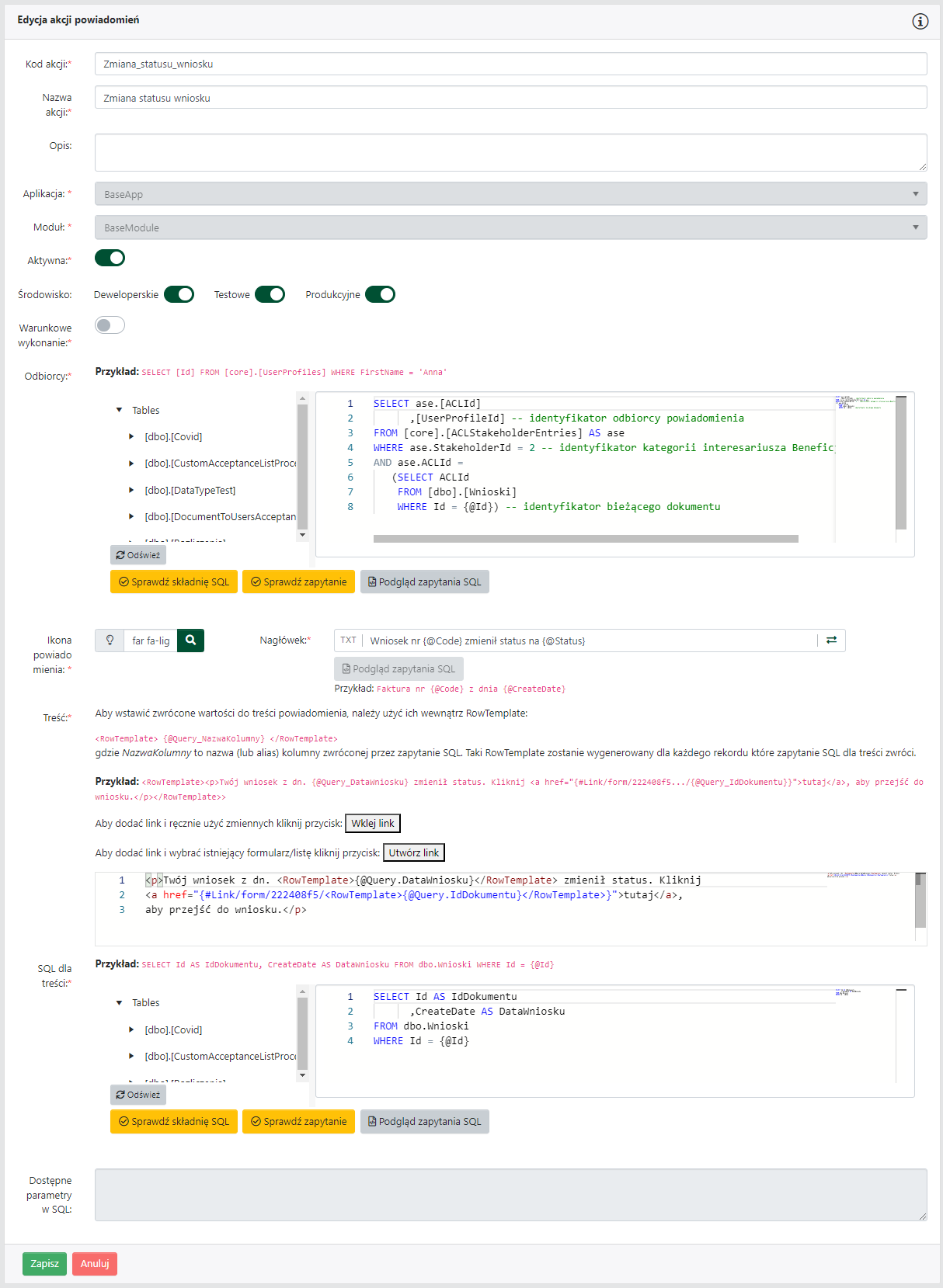Click the TXT mode icon in the Nagłówek field
The width and height of the screenshot is (943, 1288).
348,641
